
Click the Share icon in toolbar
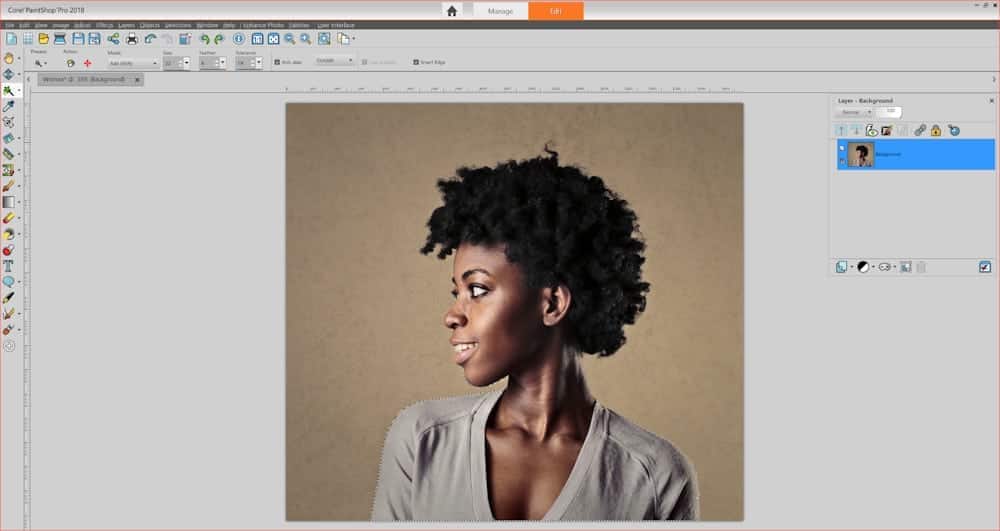coord(113,39)
